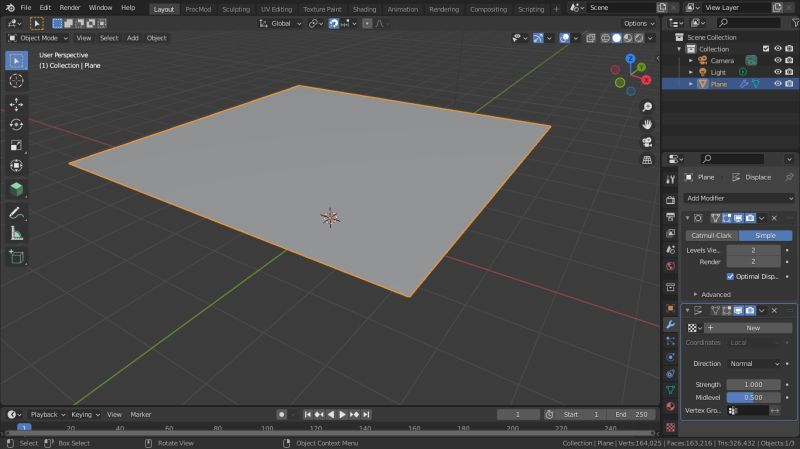Open the Render menu

[69, 8]
